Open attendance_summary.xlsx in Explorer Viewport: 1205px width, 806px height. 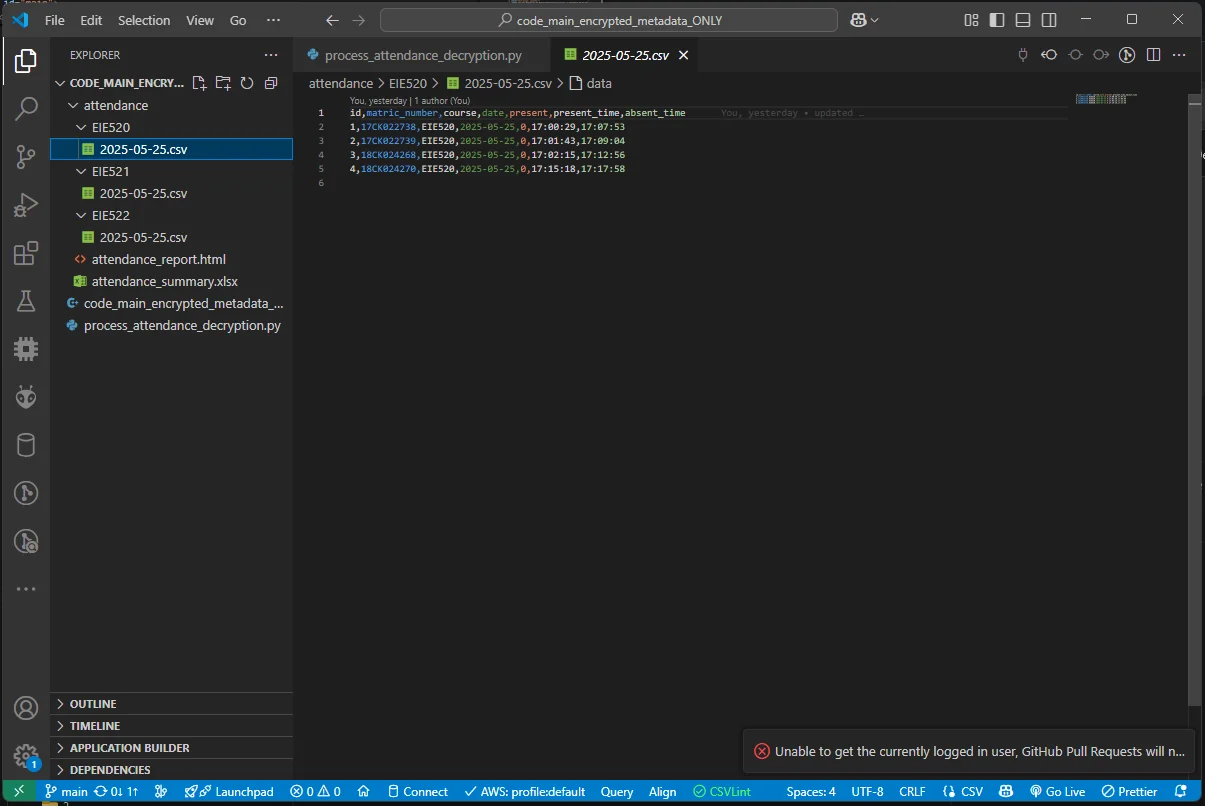164,281
